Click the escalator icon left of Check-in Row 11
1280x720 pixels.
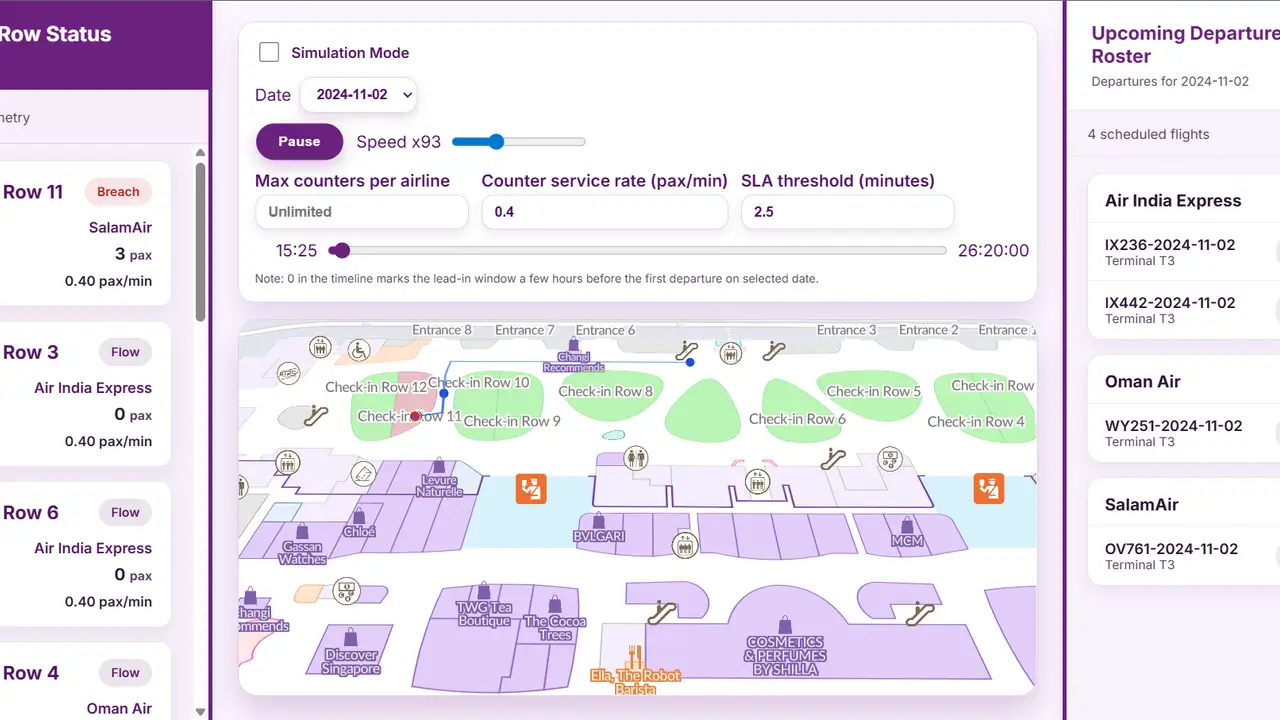coord(316,414)
